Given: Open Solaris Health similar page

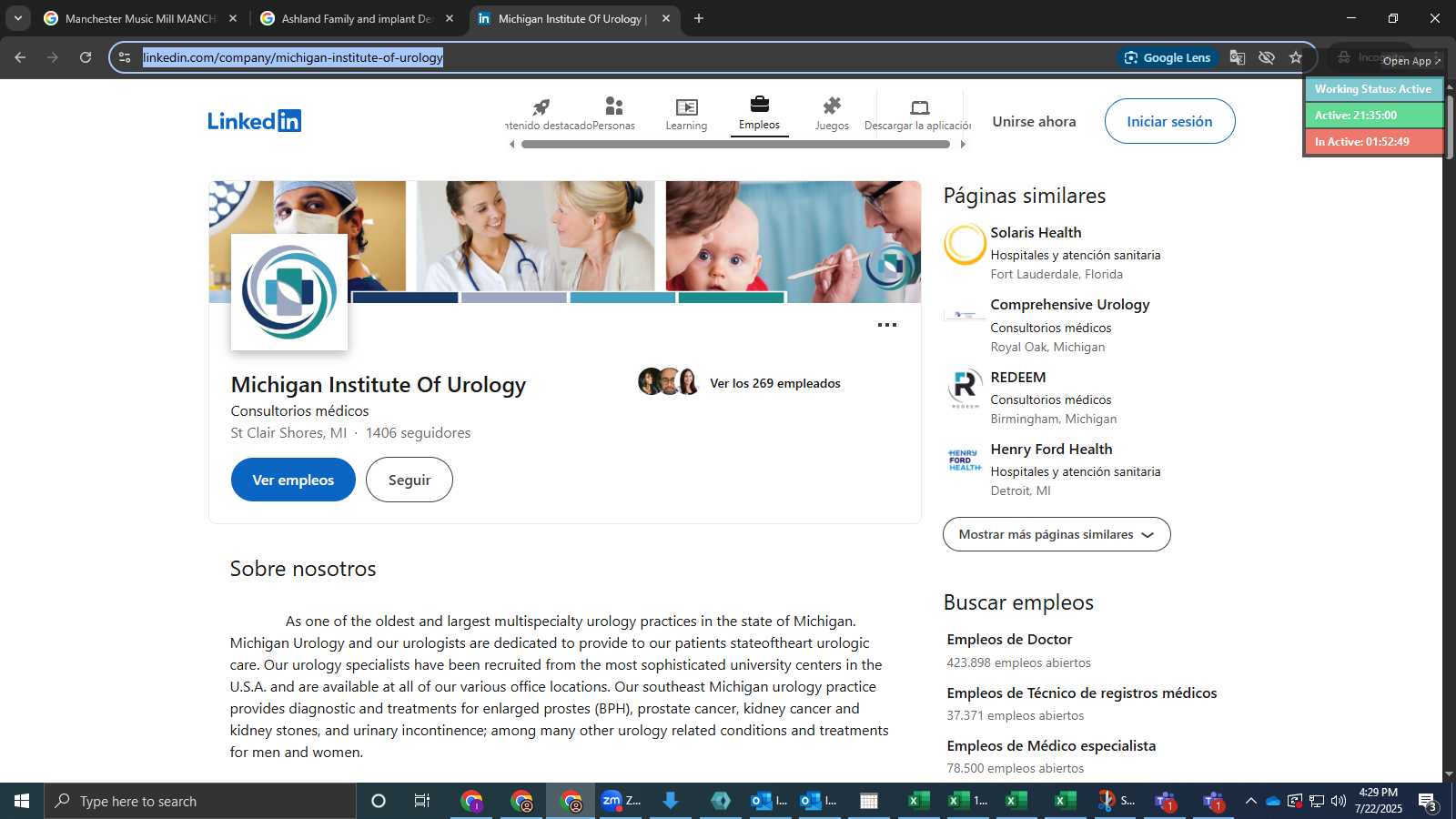Looking at the screenshot, I should (x=1036, y=233).
